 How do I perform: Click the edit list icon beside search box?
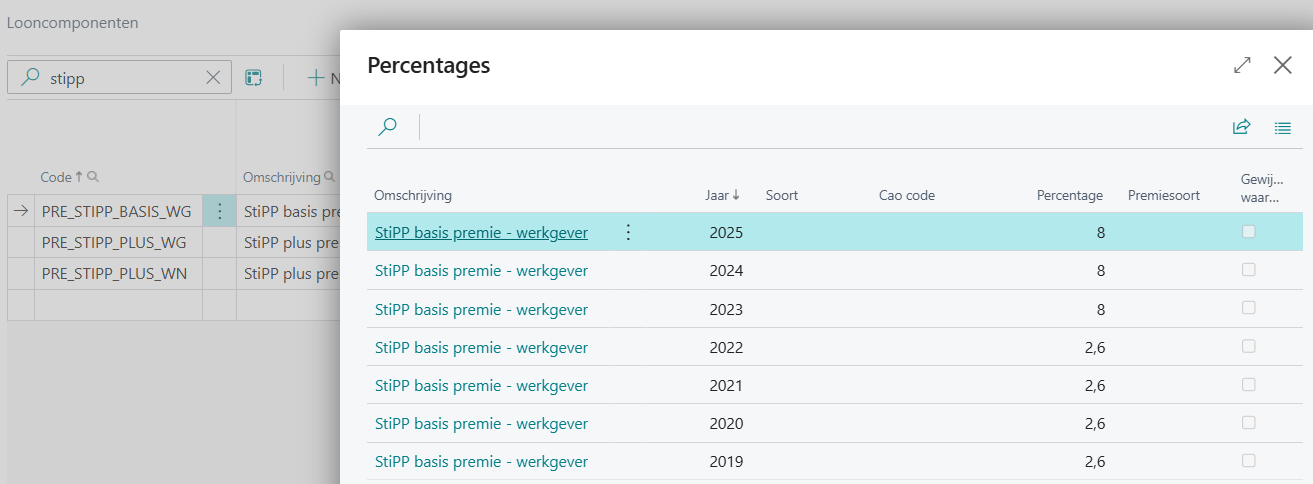pyautogui.click(x=254, y=78)
